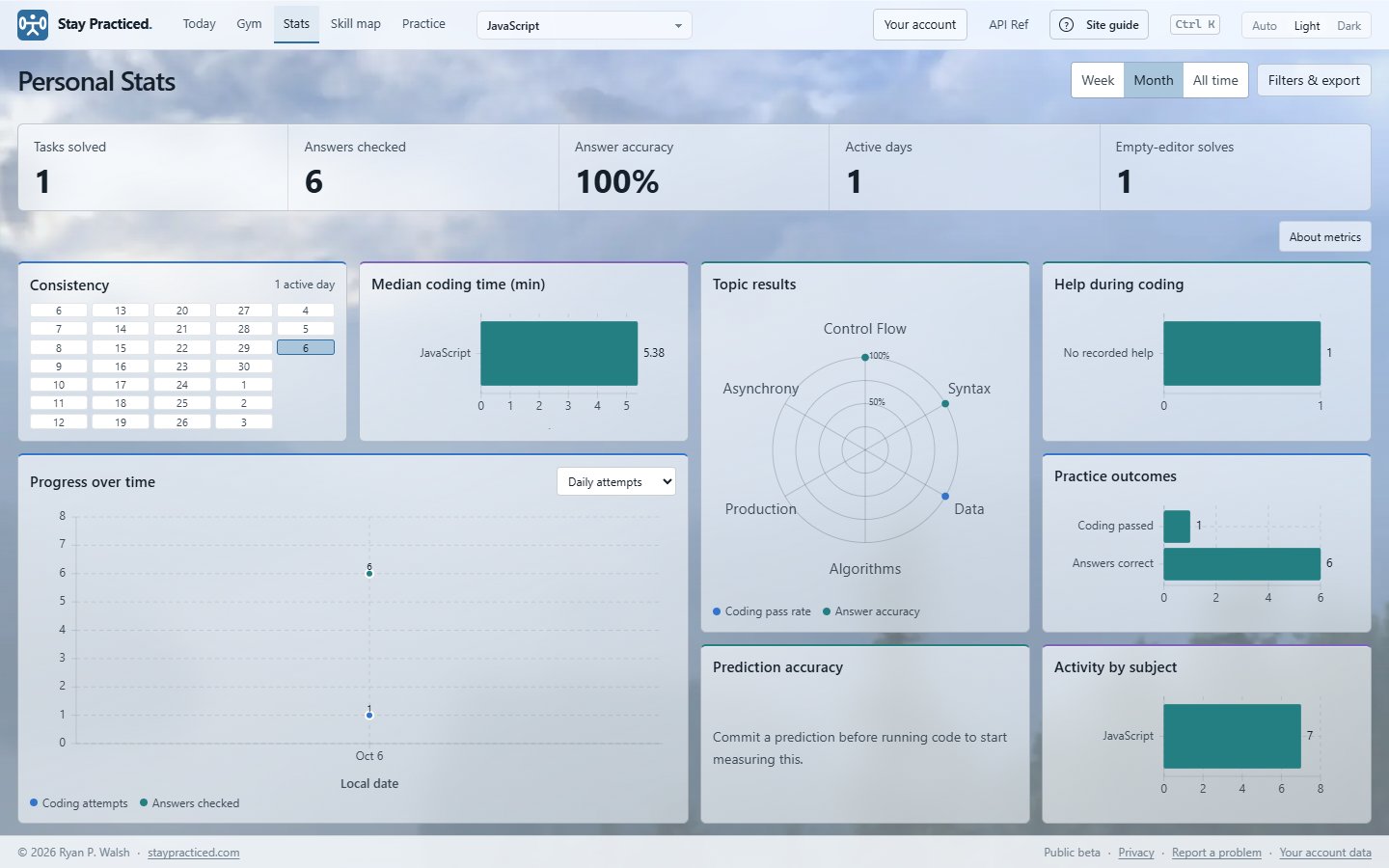
Task: Open the API Ref link
Action: 1009,25
